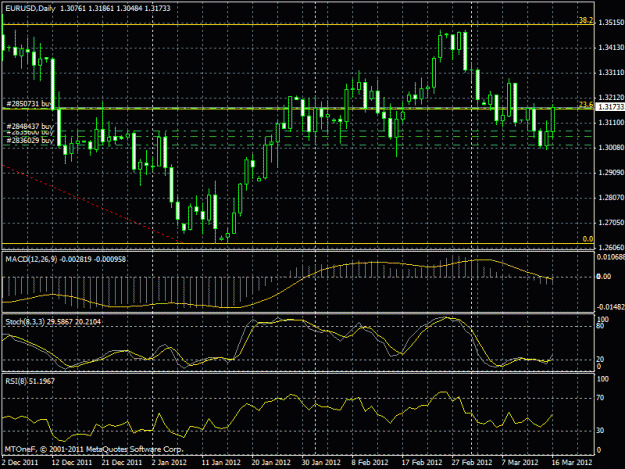Click the 27 Feb 2012 date label

tap(472, 462)
